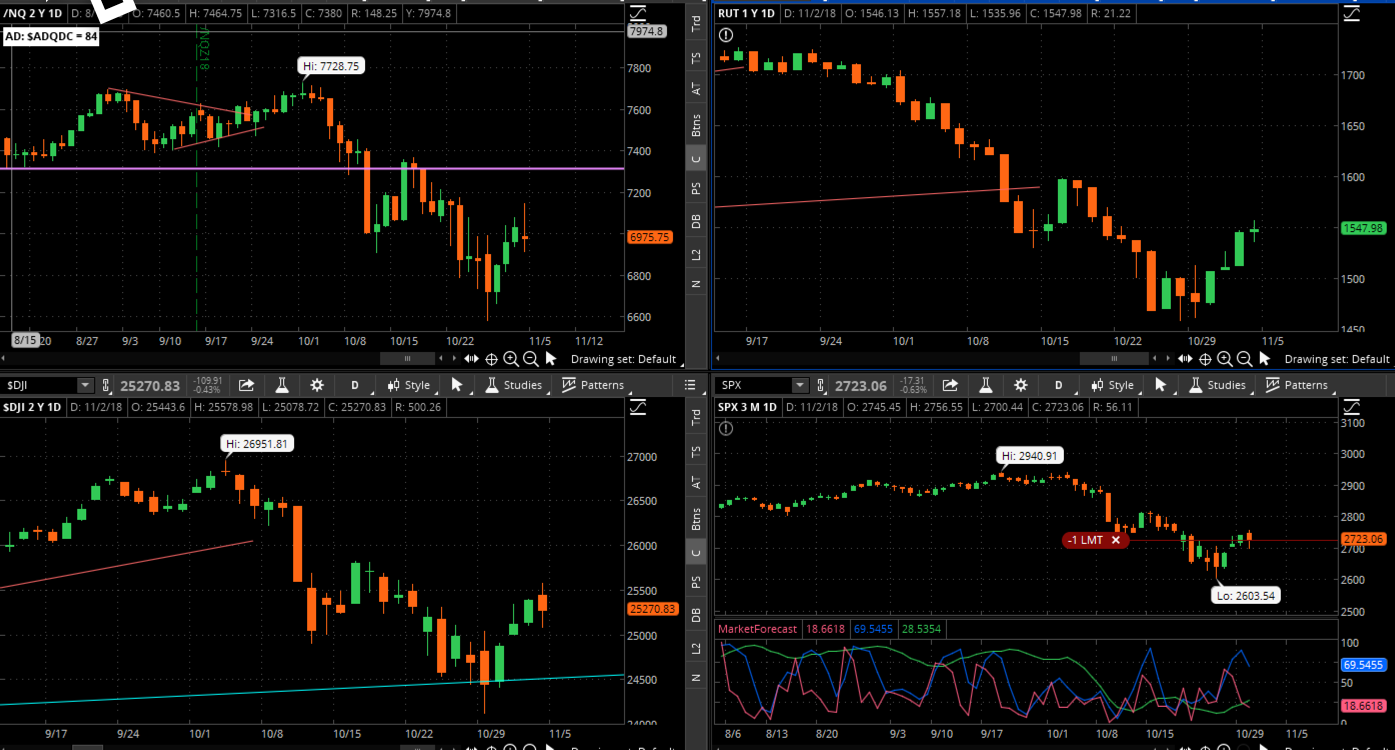Screen dimensions: 1395x750
Task: Cancel the -1 LMT order with its X
Action: click(x=1116, y=540)
